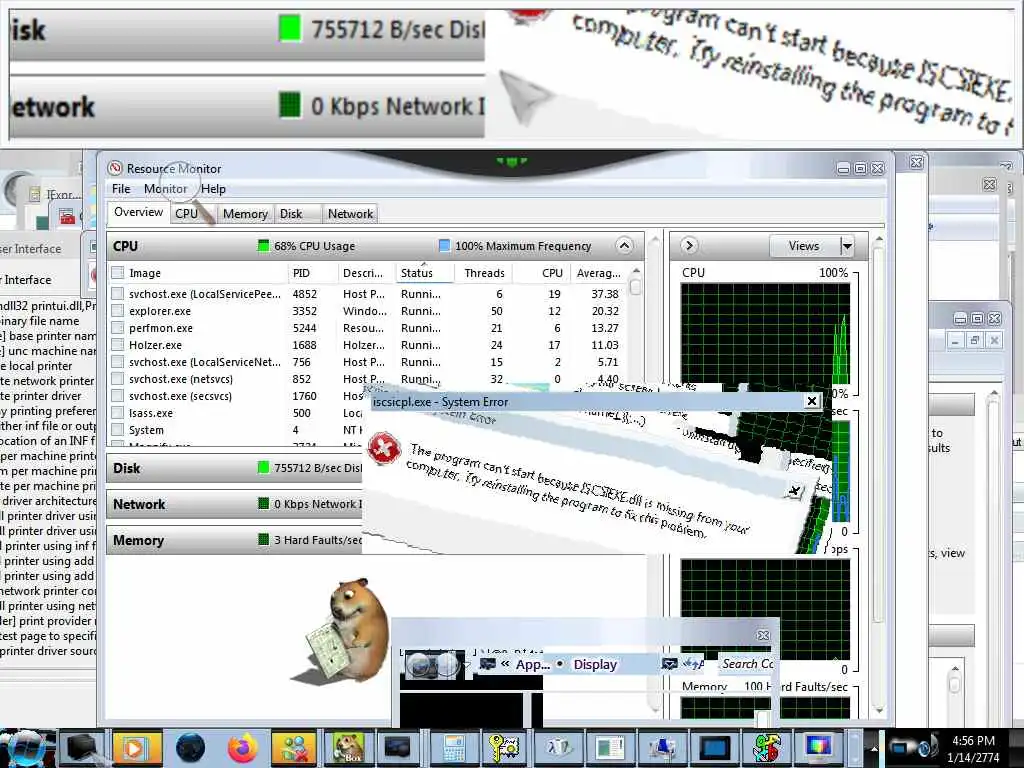This screenshot has width=1024, height=768.
Task: Check the lsass.exe process checkbox
Action: (118, 413)
